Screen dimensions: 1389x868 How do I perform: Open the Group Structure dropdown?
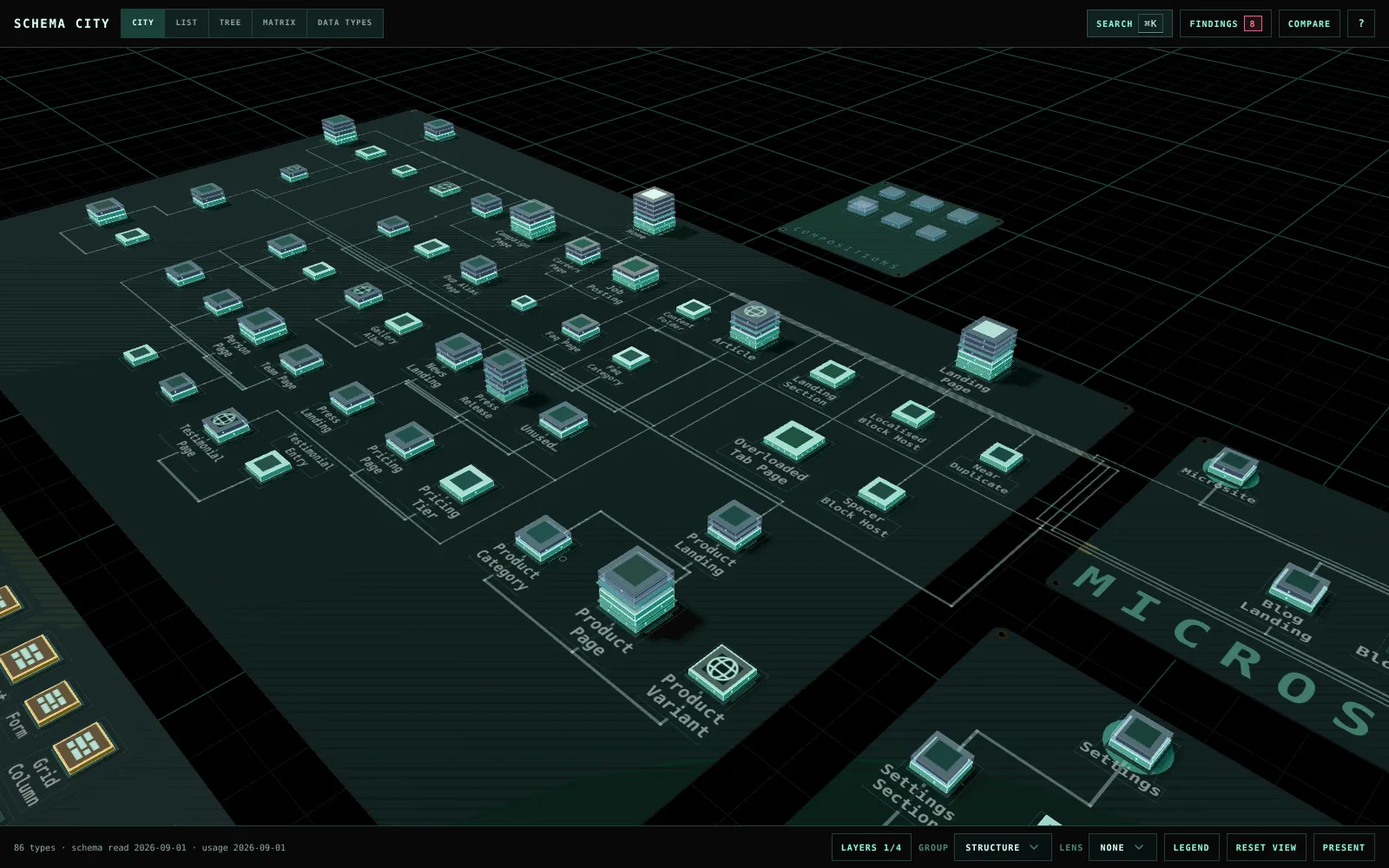coord(1003,847)
